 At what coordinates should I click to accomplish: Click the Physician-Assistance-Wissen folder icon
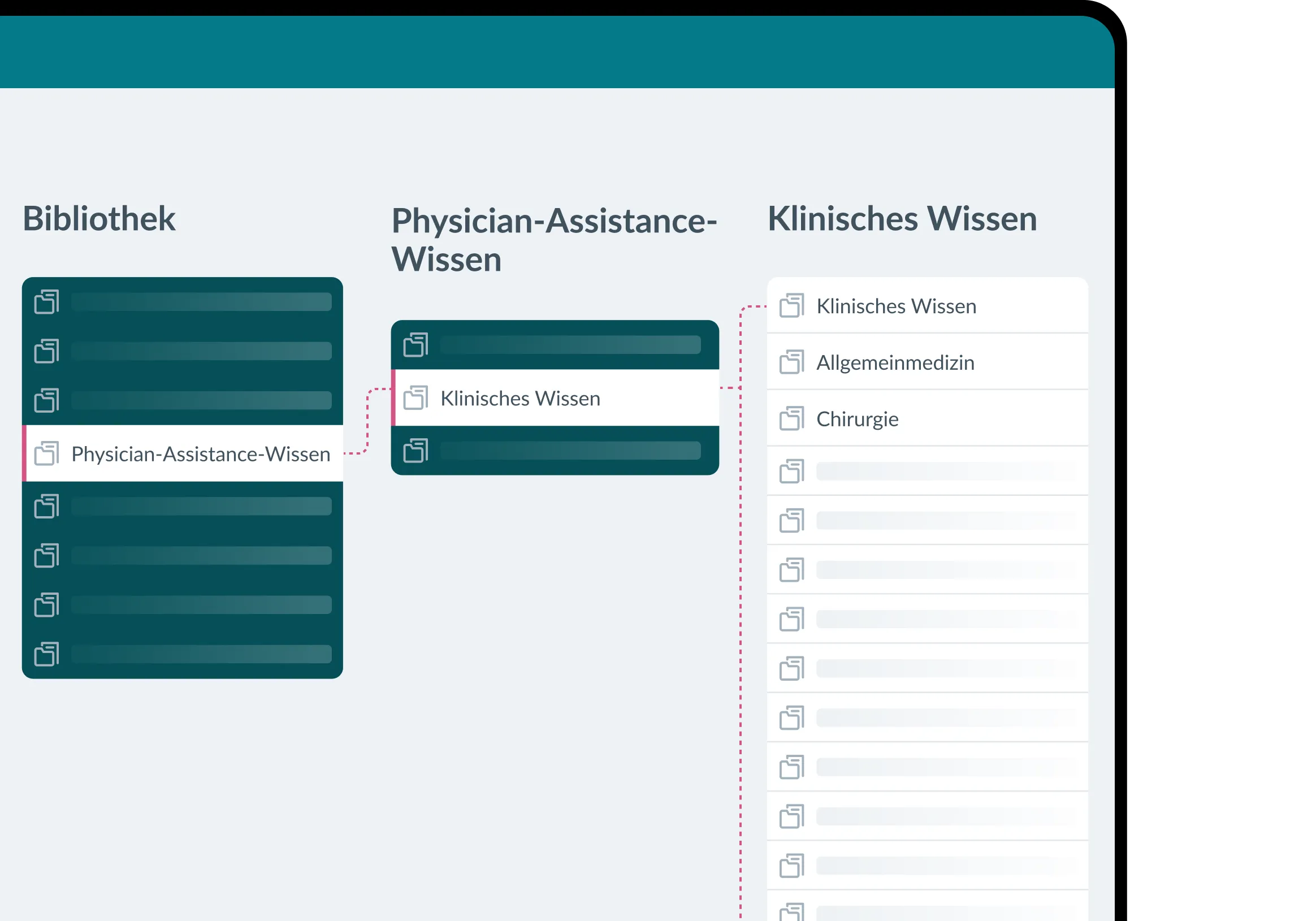46,453
